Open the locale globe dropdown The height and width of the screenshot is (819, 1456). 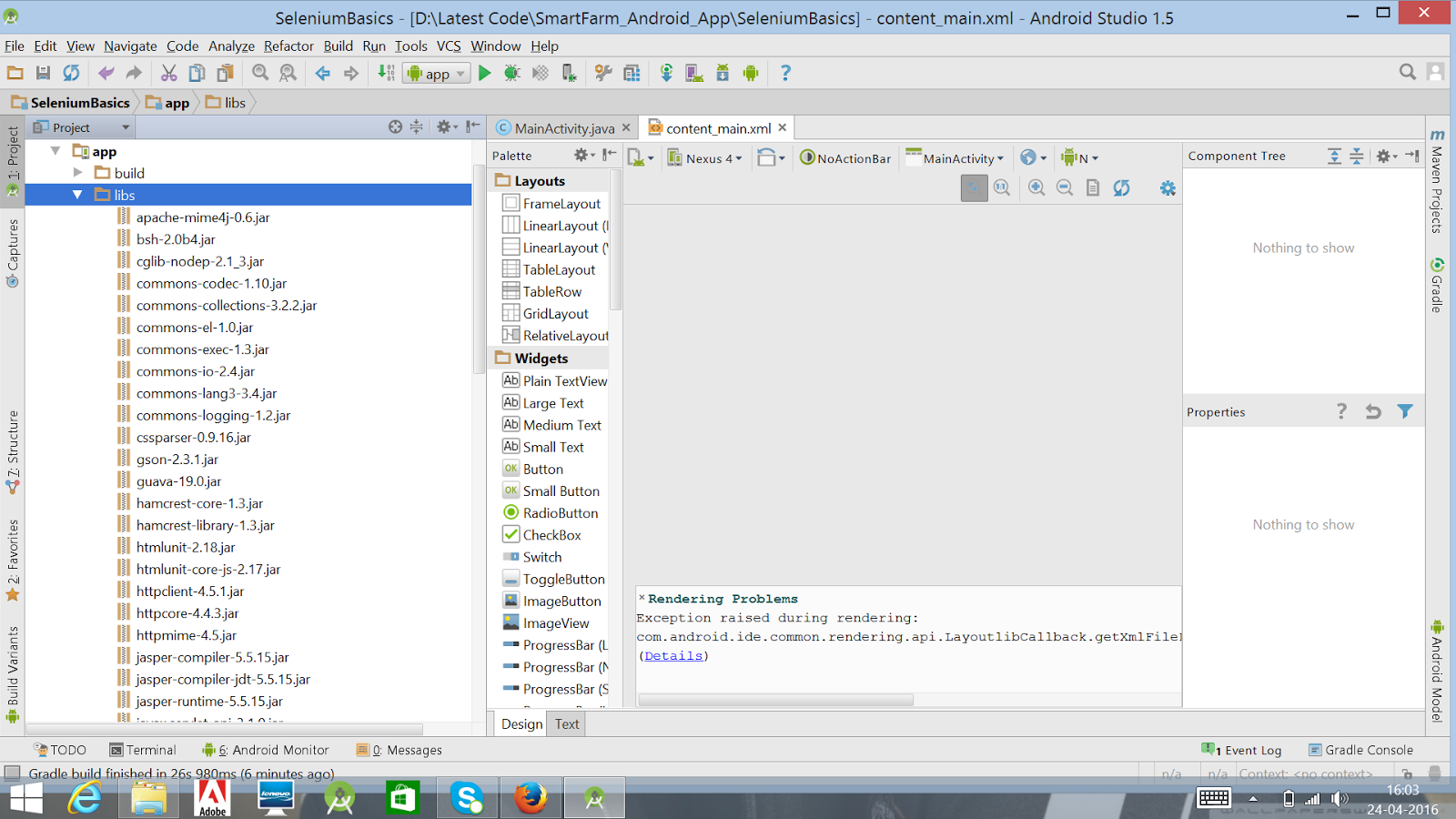click(1034, 158)
